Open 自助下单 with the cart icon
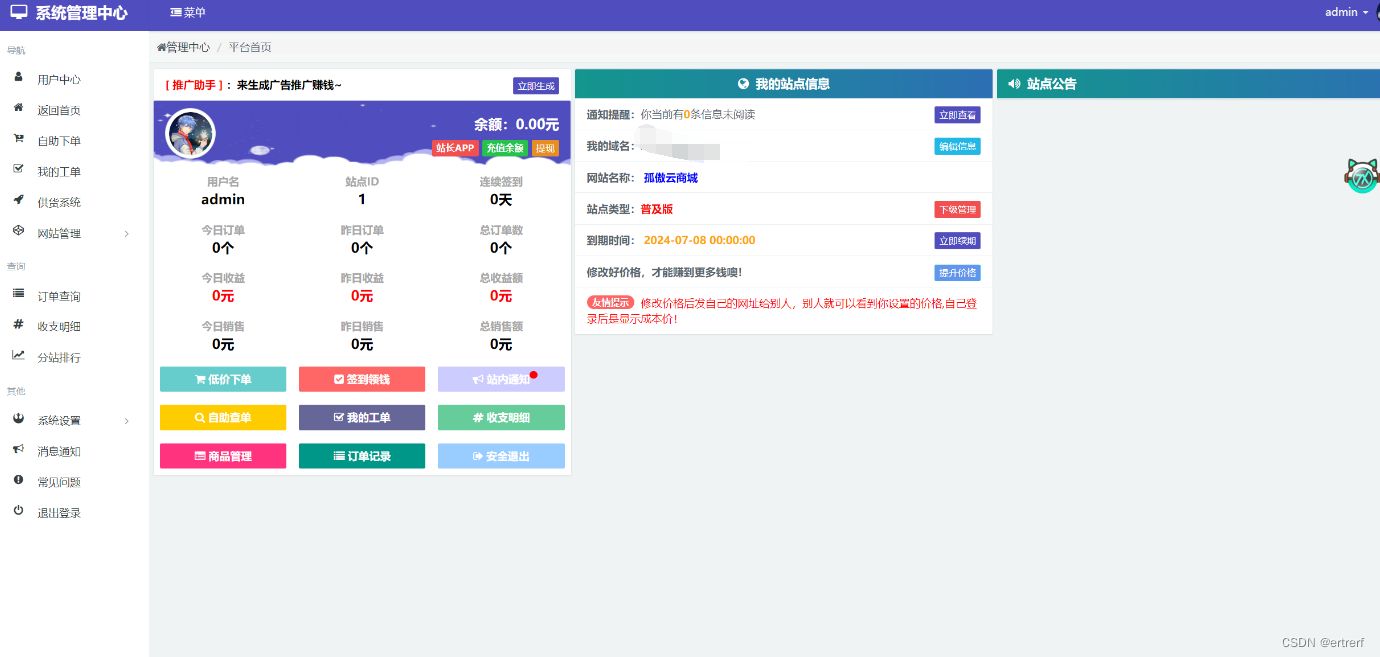This screenshot has height=657, width=1380. click(x=19, y=140)
